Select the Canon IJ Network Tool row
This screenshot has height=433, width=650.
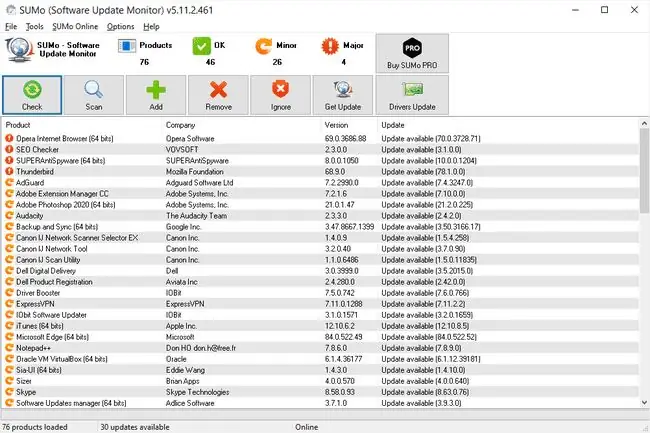[321, 249]
